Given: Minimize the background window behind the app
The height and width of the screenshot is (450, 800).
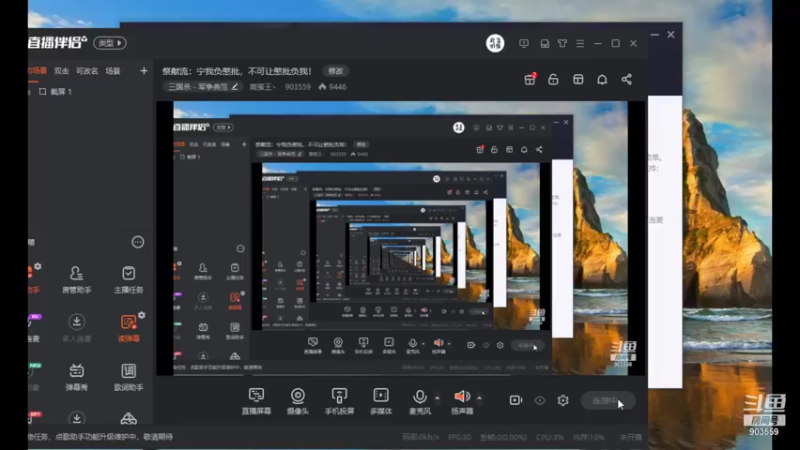Looking at the screenshot, I should [x=655, y=34].
